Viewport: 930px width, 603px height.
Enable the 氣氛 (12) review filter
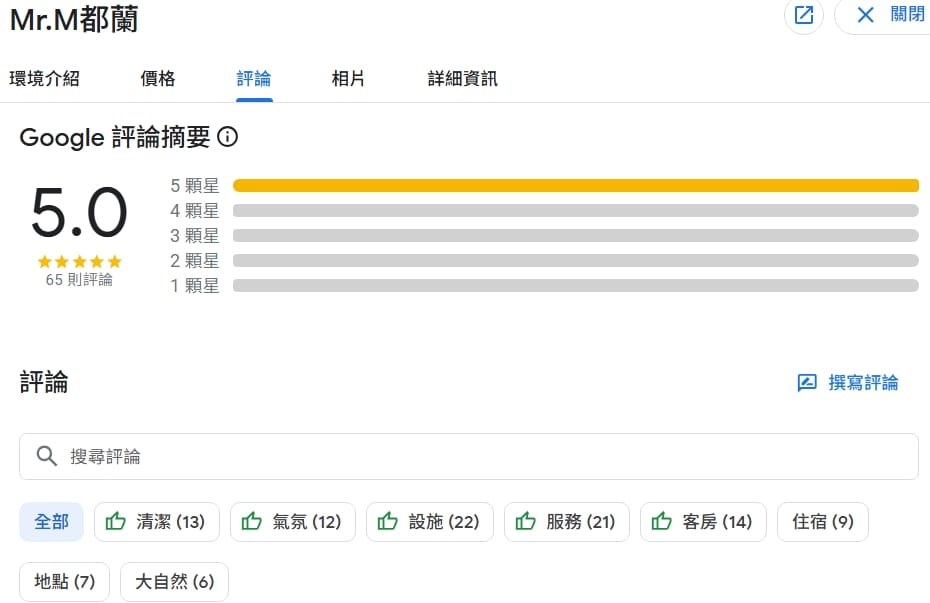(x=292, y=521)
